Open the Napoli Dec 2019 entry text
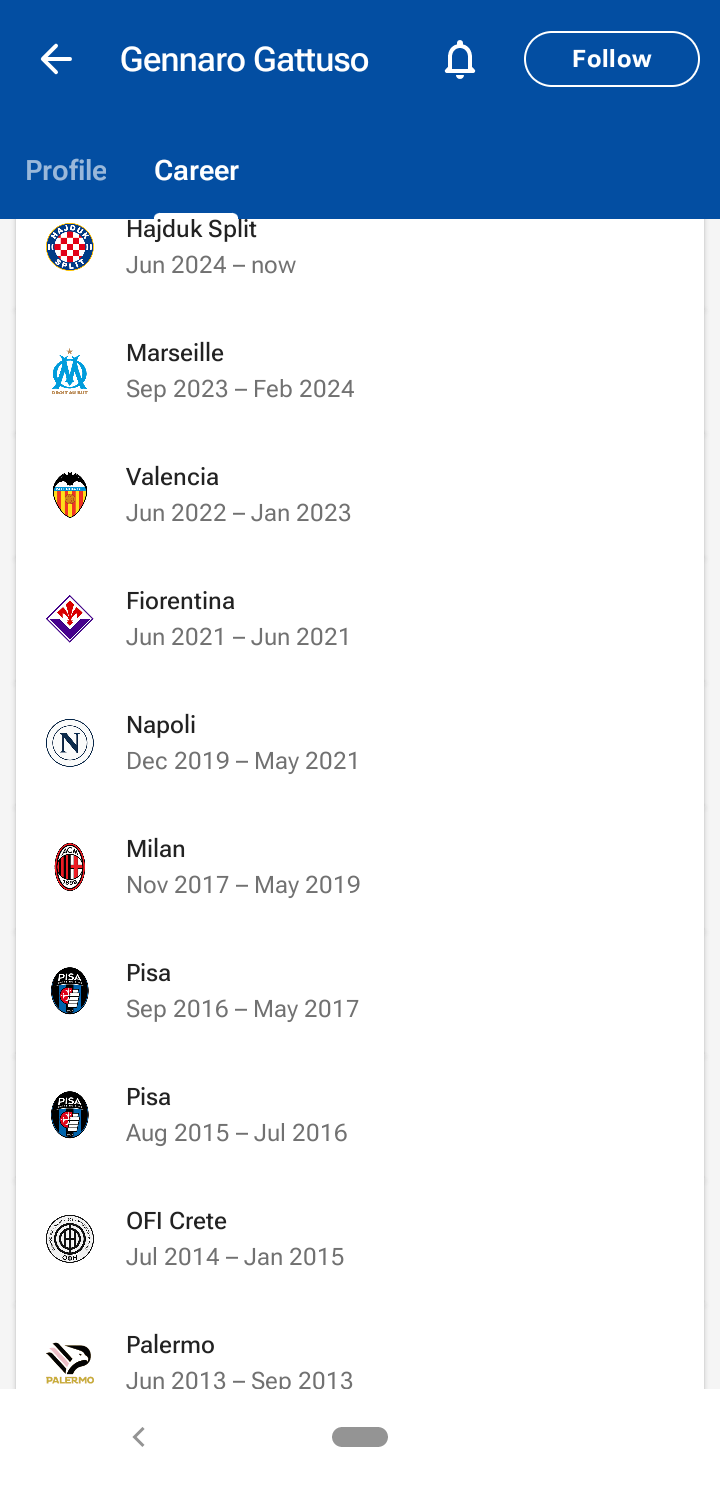Image resolution: width=720 pixels, height=1485 pixels. [x=242, y=743]
